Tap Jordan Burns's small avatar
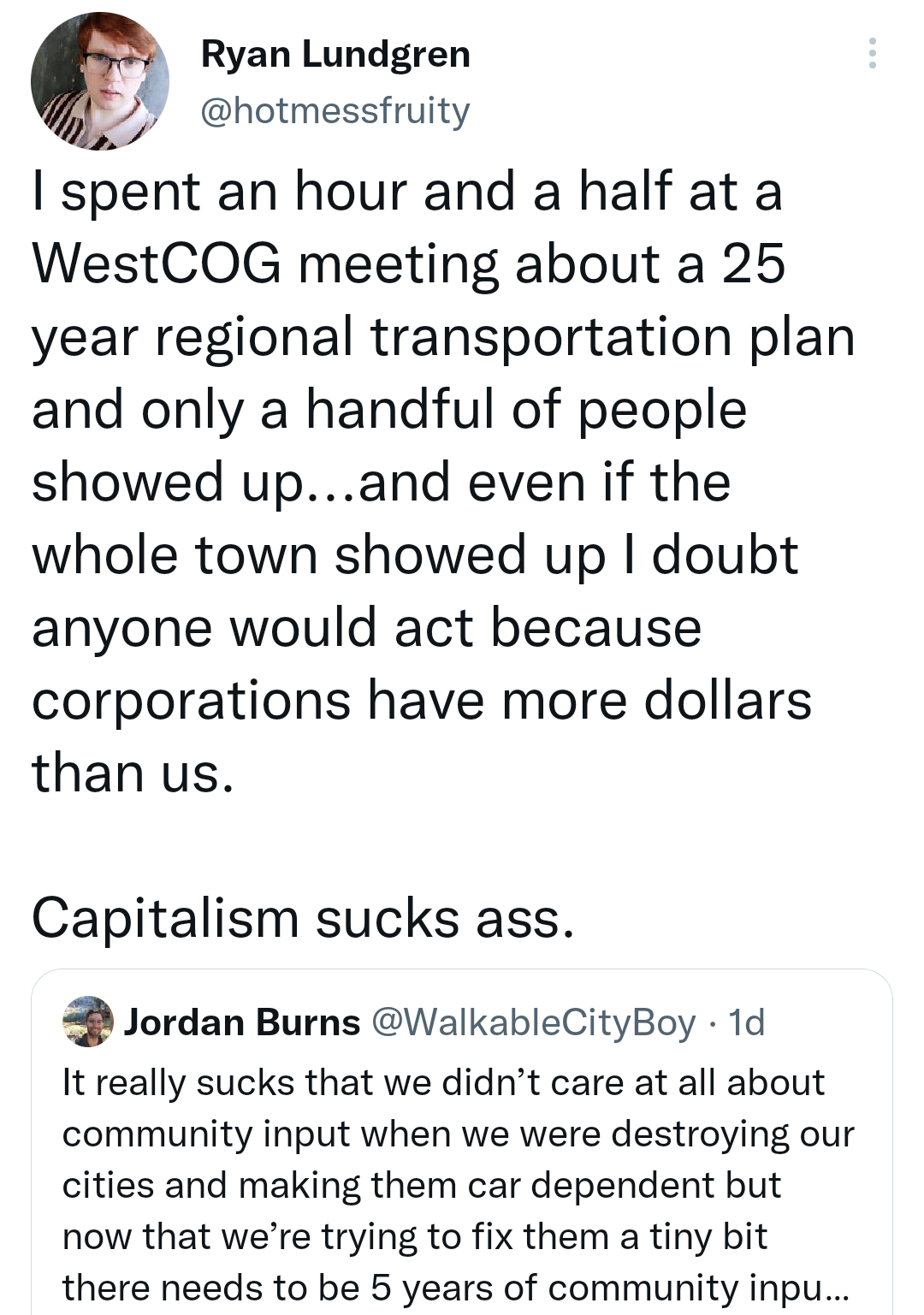The height and width of the screenshot is (1315, 924). [88, 1022]
